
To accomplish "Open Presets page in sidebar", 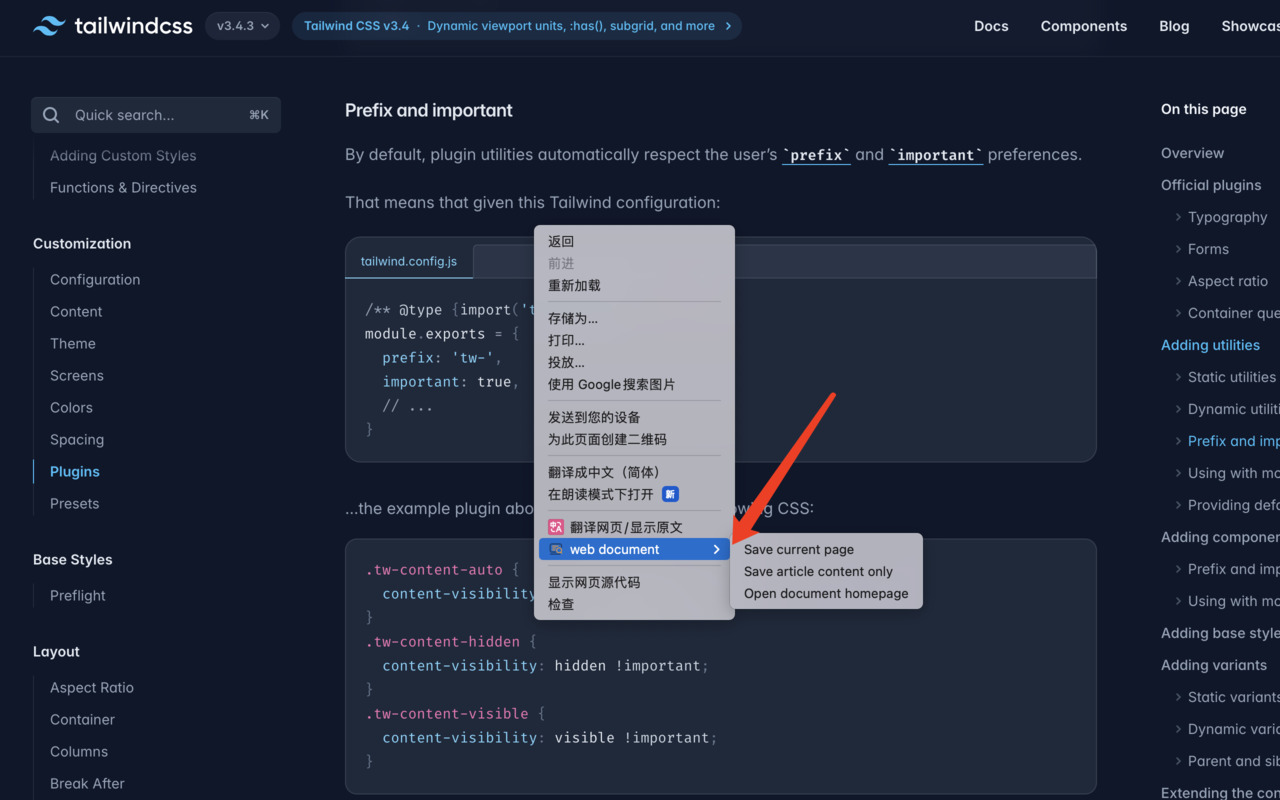I will pyautogui.click(x=75, y=503).
